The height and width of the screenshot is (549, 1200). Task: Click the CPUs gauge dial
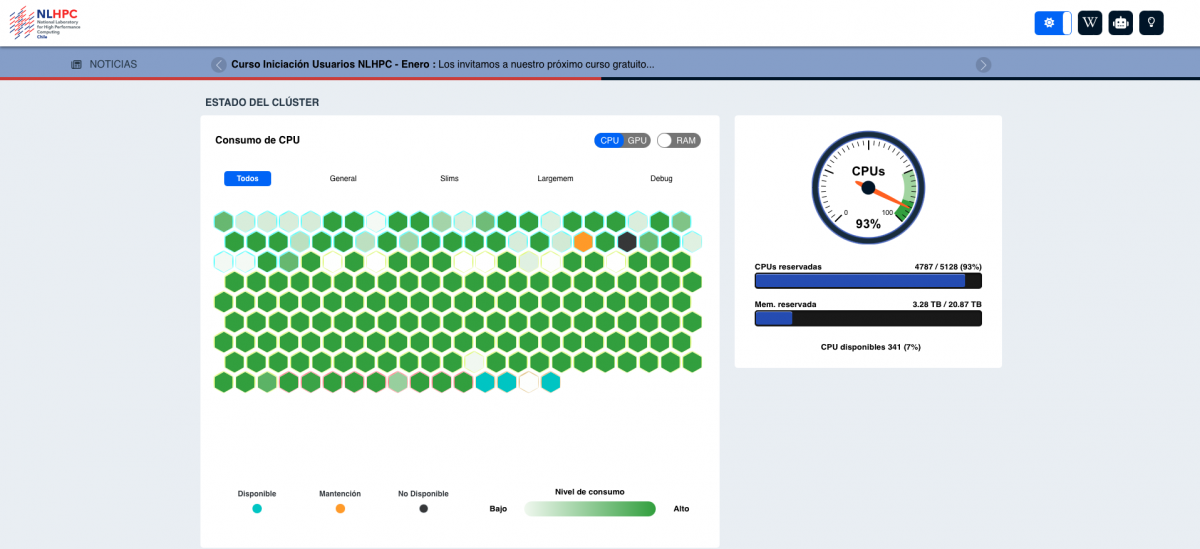pos(867,187)
